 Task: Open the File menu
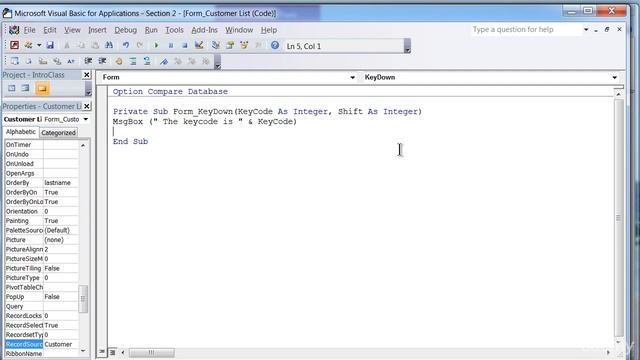pos(29,30)
